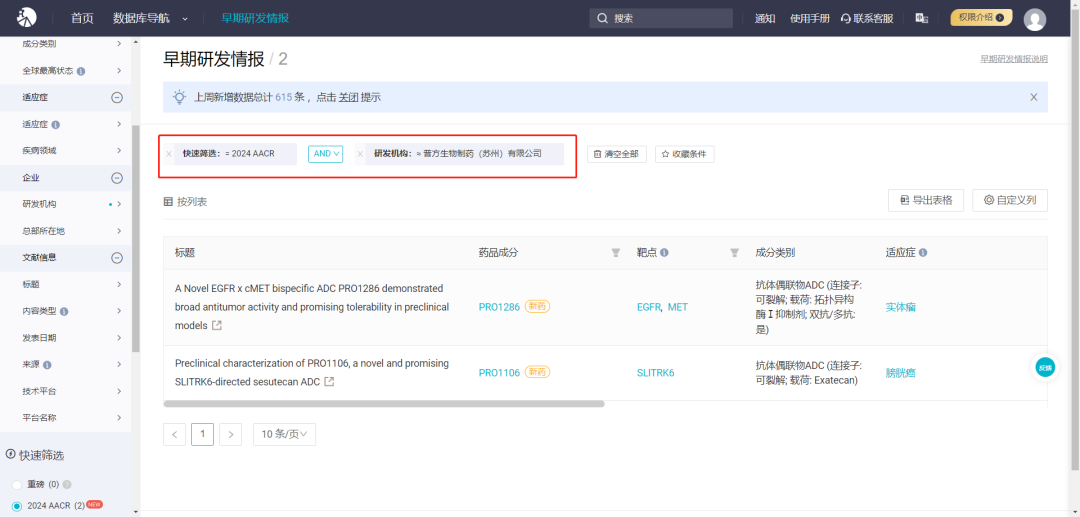Image resolution: width=1080 pixels, height=517 pixels.
Task: Collapse the 企业 section with minus icon
Action: point(117,178)
